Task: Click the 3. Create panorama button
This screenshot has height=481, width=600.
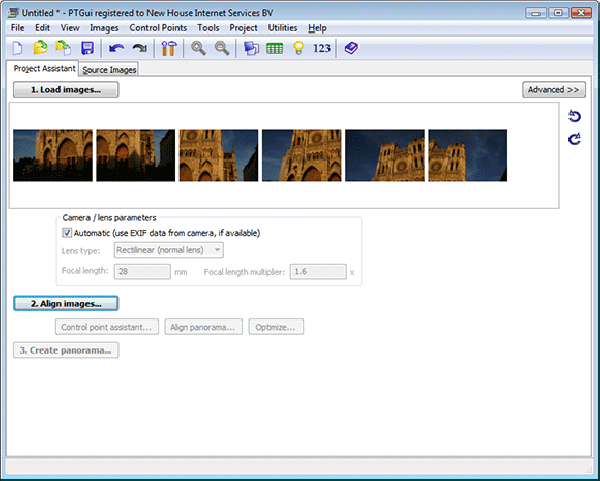Action: (66, 351)
